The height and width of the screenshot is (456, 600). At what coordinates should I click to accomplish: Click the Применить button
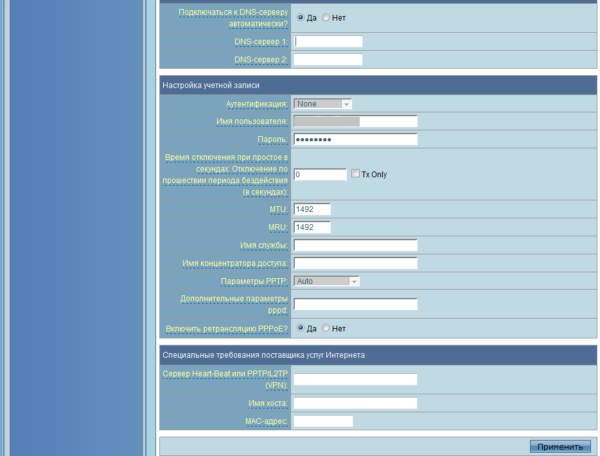560,446
